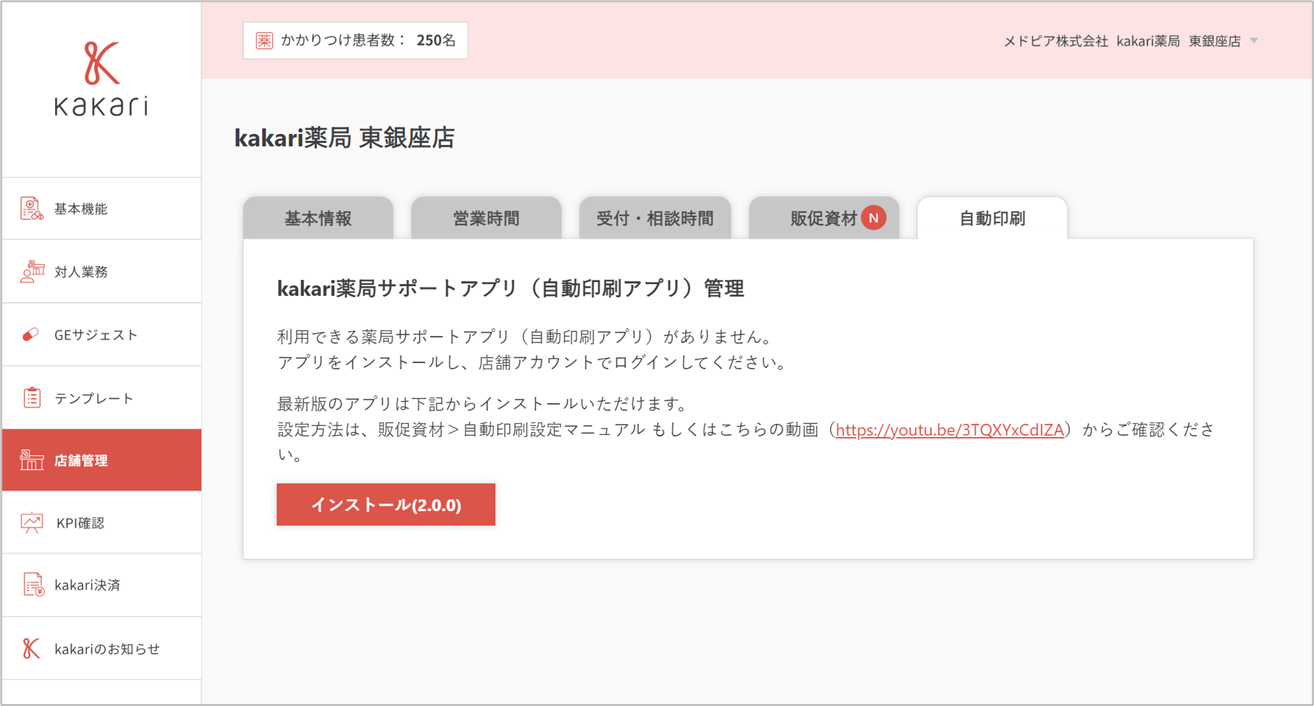Click the GEサジェスト pill icon
This screenshot has width=1314, height=706.
31,335
